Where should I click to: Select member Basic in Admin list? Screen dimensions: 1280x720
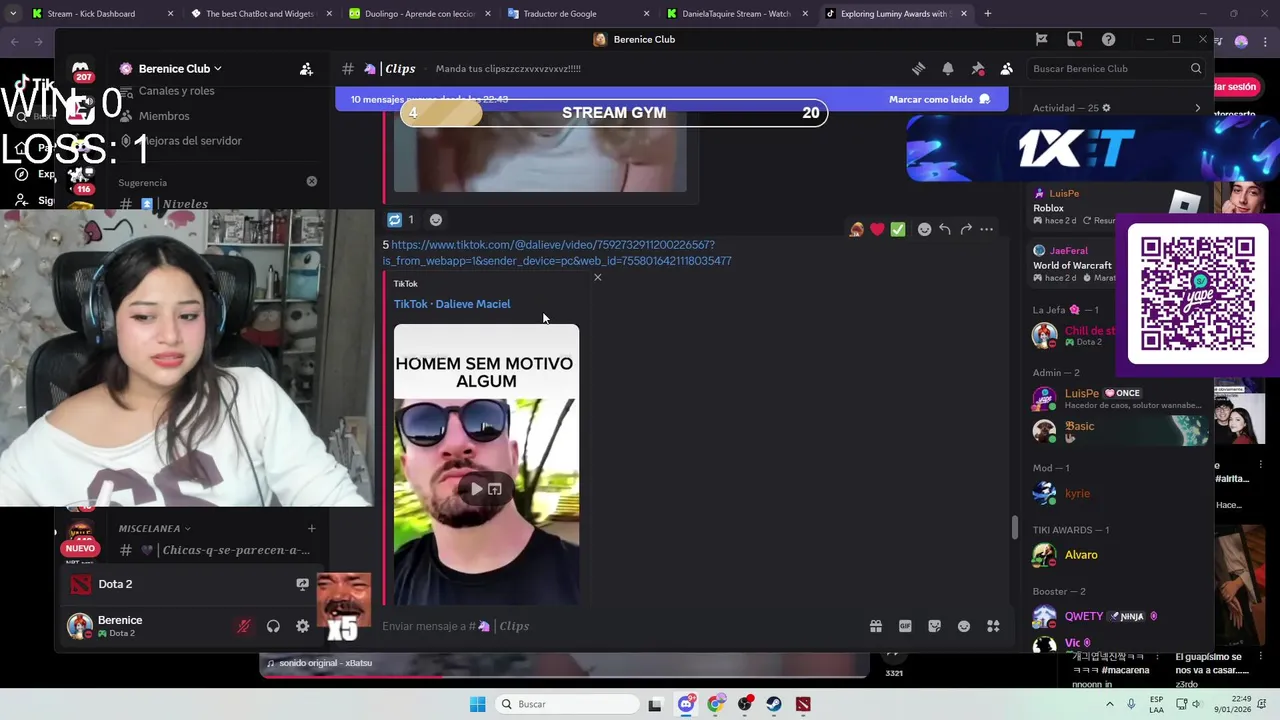coord(1118,431)
